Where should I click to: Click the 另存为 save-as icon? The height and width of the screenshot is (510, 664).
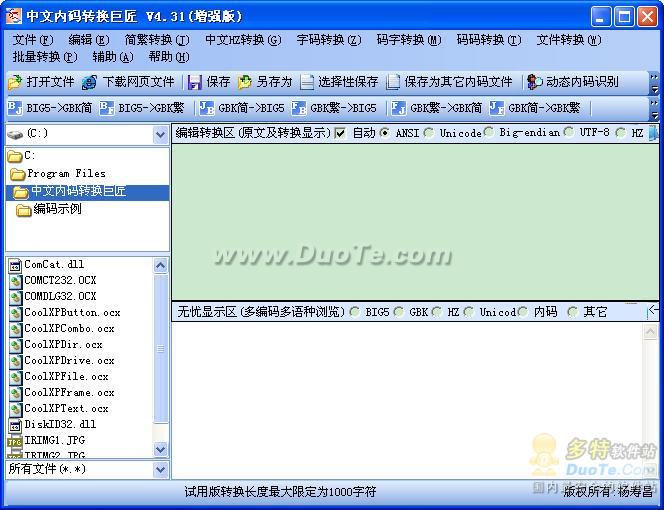pos(245,82)
